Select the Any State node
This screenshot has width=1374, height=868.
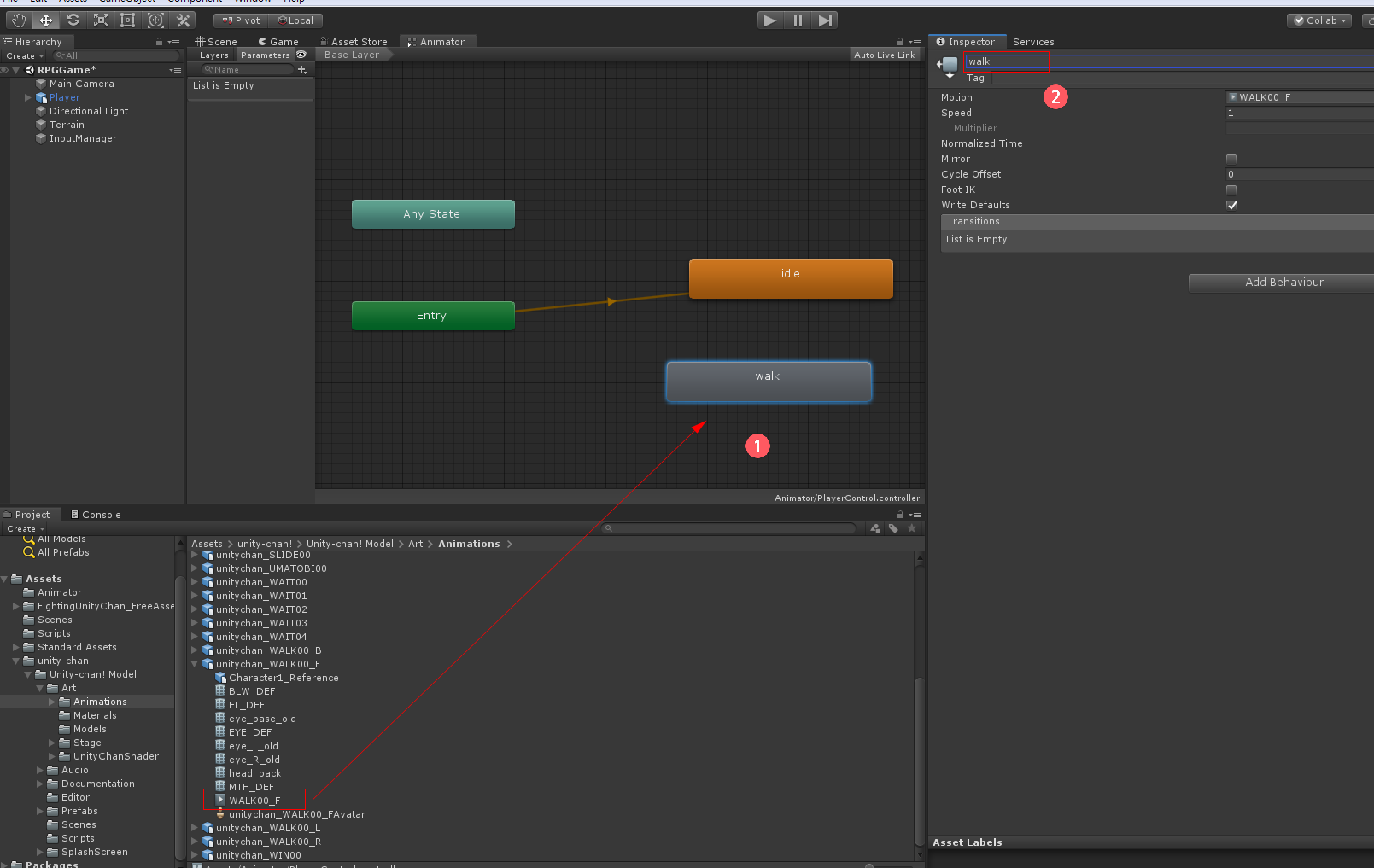pyautogui.click(x=433, y=214)
